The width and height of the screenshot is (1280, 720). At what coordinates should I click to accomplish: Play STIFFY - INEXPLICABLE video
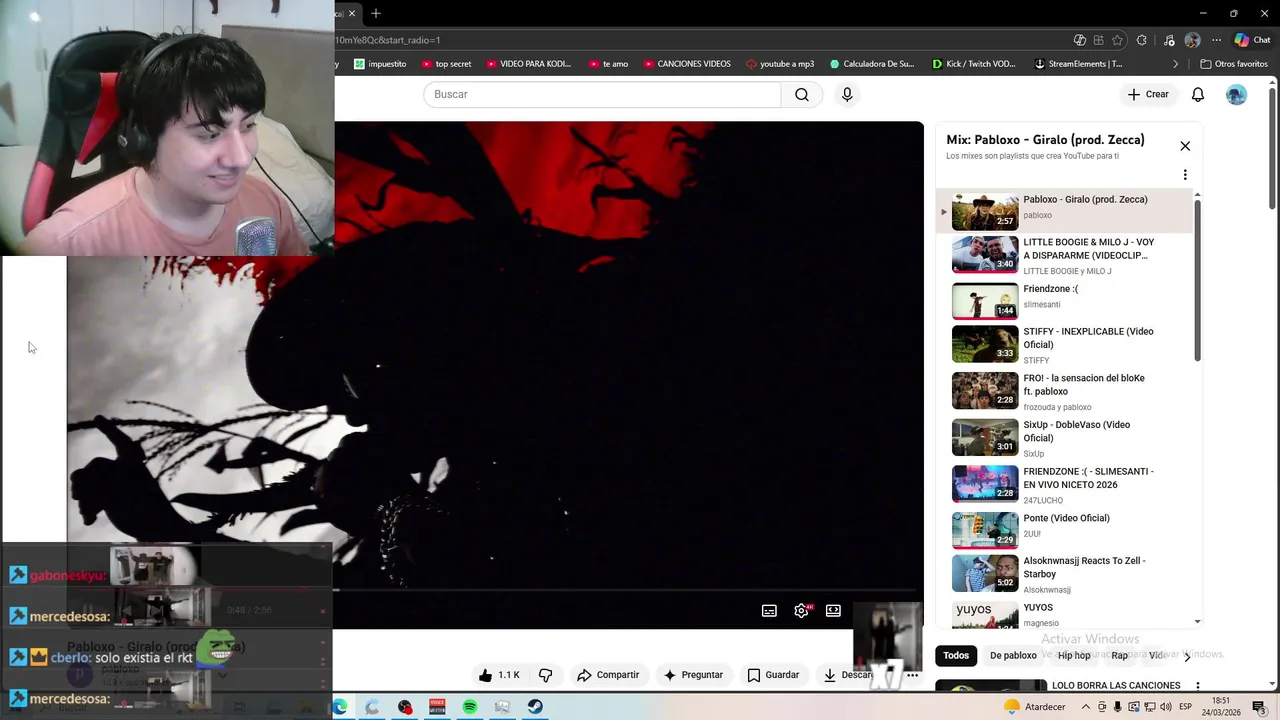1065,345
